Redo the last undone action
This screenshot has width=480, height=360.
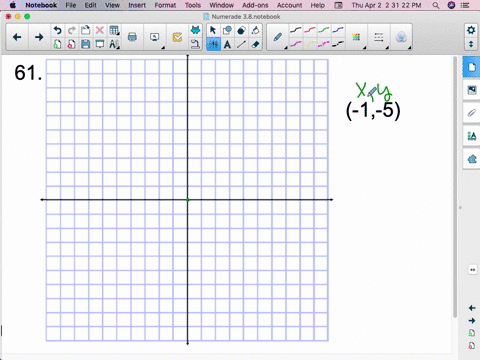click(71, 30)
